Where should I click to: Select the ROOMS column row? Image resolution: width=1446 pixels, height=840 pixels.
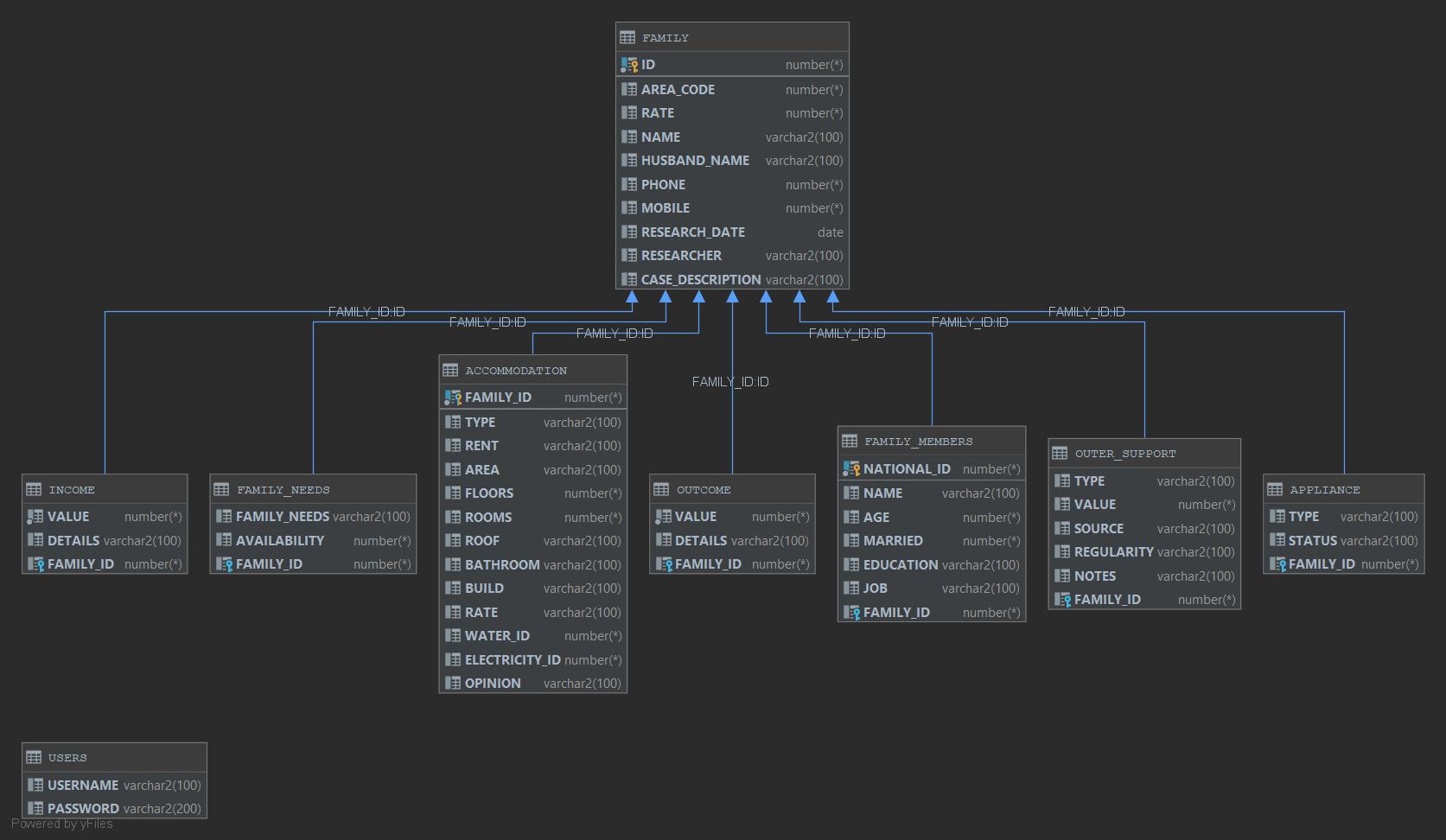pyautogui.click(x=533, y=517)
